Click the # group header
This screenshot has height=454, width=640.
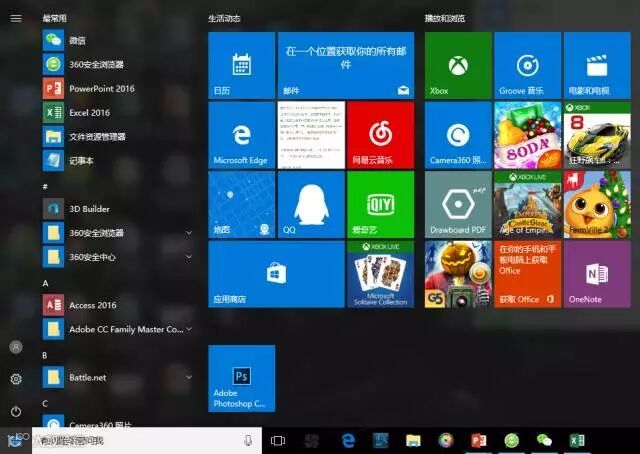point(45,187)
